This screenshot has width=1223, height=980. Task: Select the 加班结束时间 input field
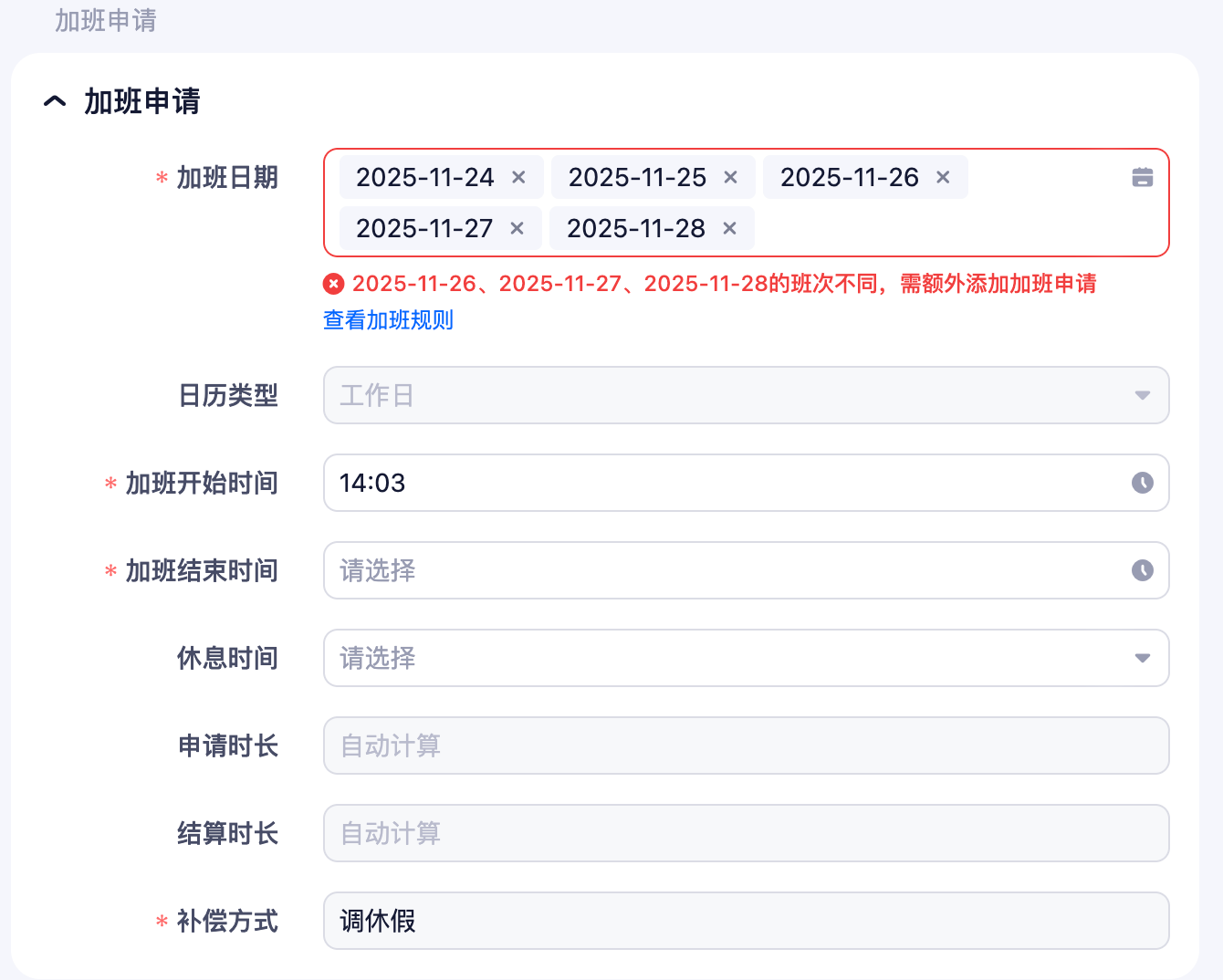tap(721, 570)
